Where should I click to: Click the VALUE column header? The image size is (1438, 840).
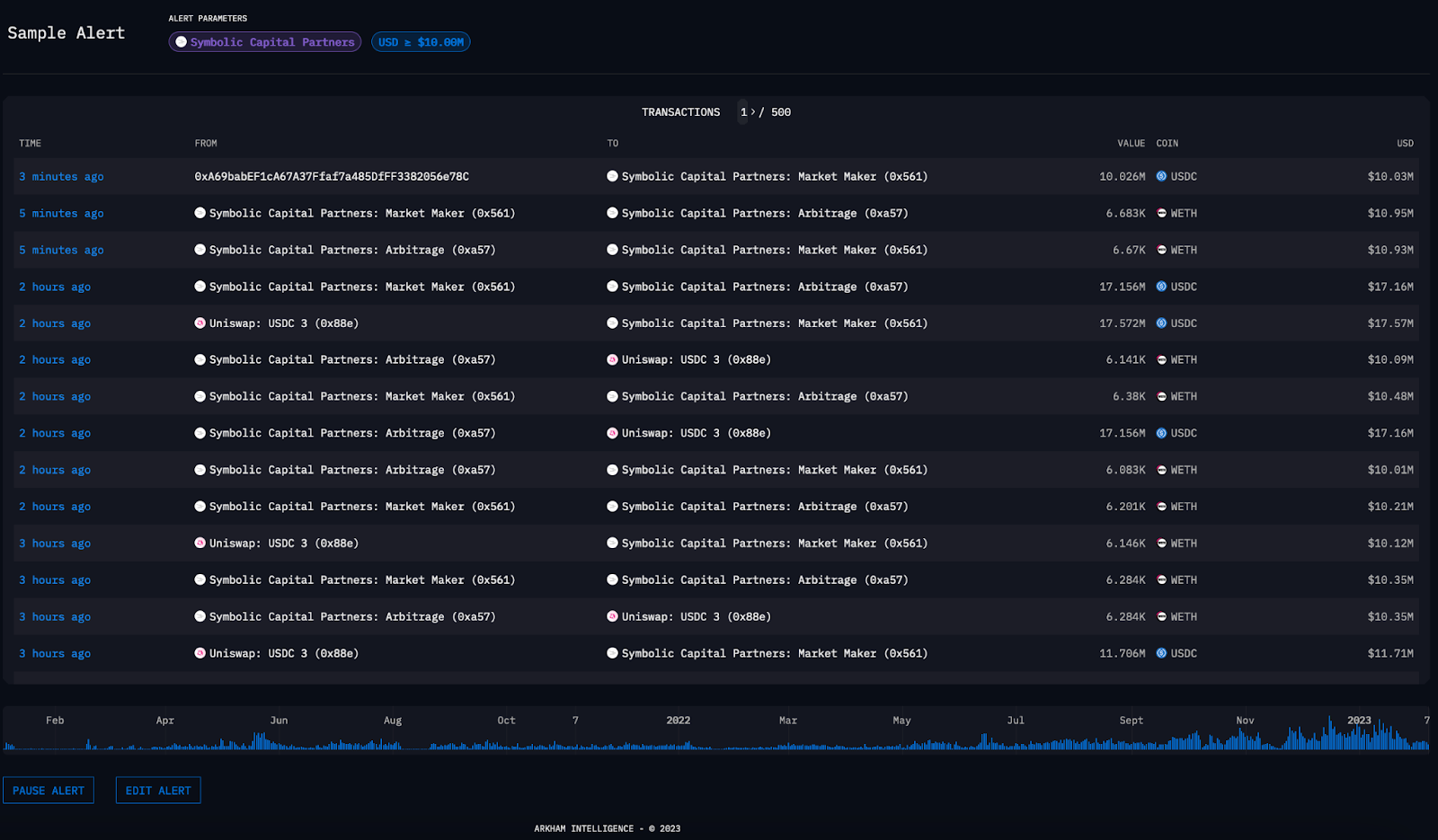(1132, 144)
